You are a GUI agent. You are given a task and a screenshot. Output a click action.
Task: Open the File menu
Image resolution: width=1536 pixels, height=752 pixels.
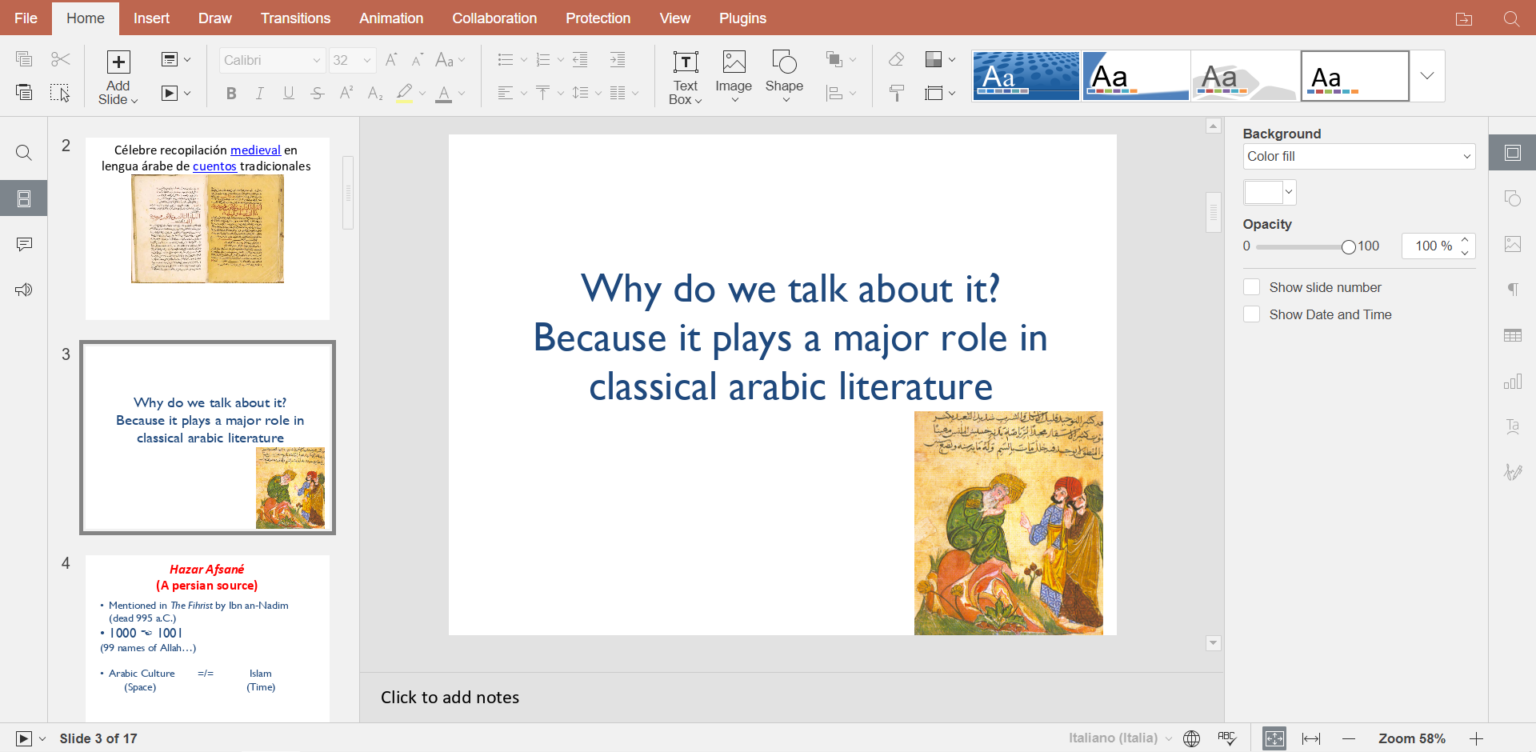click(26, 18)
